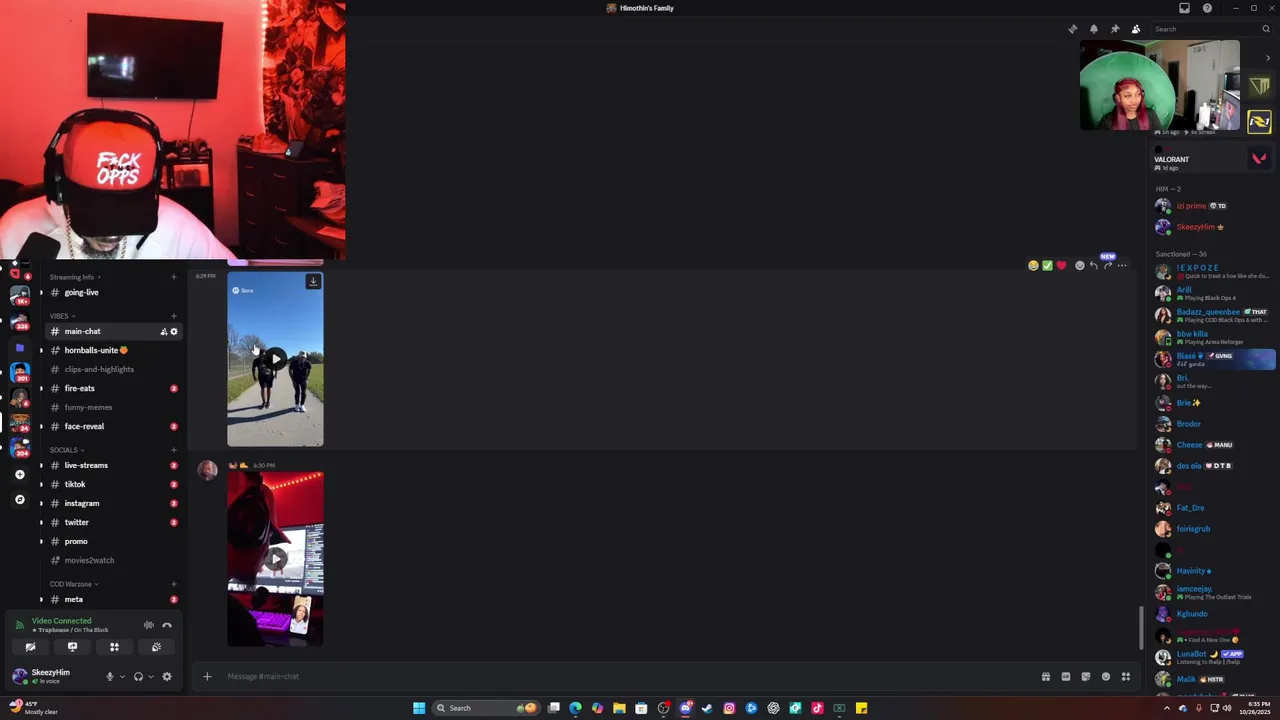Show pinned messages via pin icon
The image size is (1280, 720).
(x=1115, y=29)
